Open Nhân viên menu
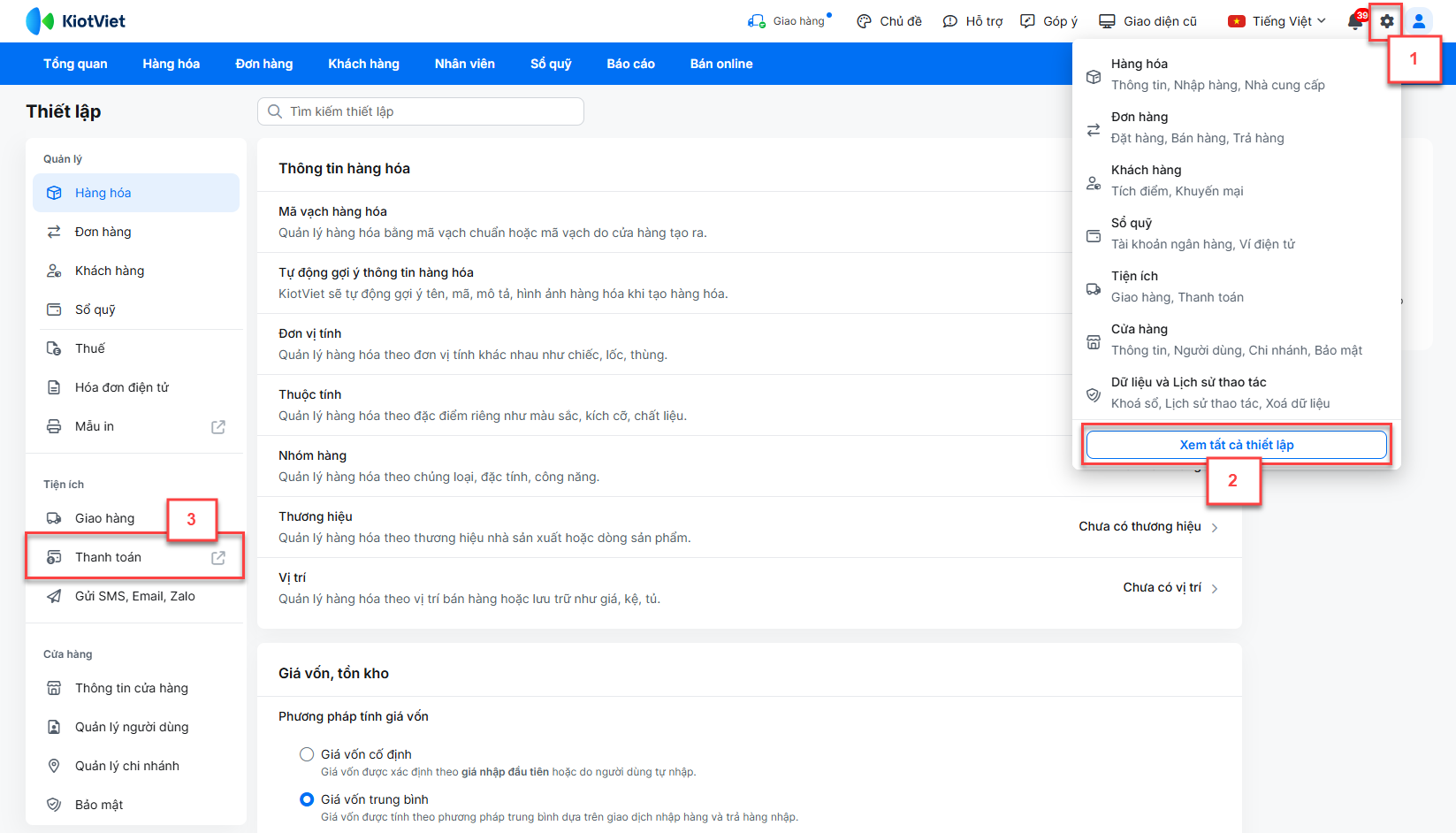 coord(465,64)
